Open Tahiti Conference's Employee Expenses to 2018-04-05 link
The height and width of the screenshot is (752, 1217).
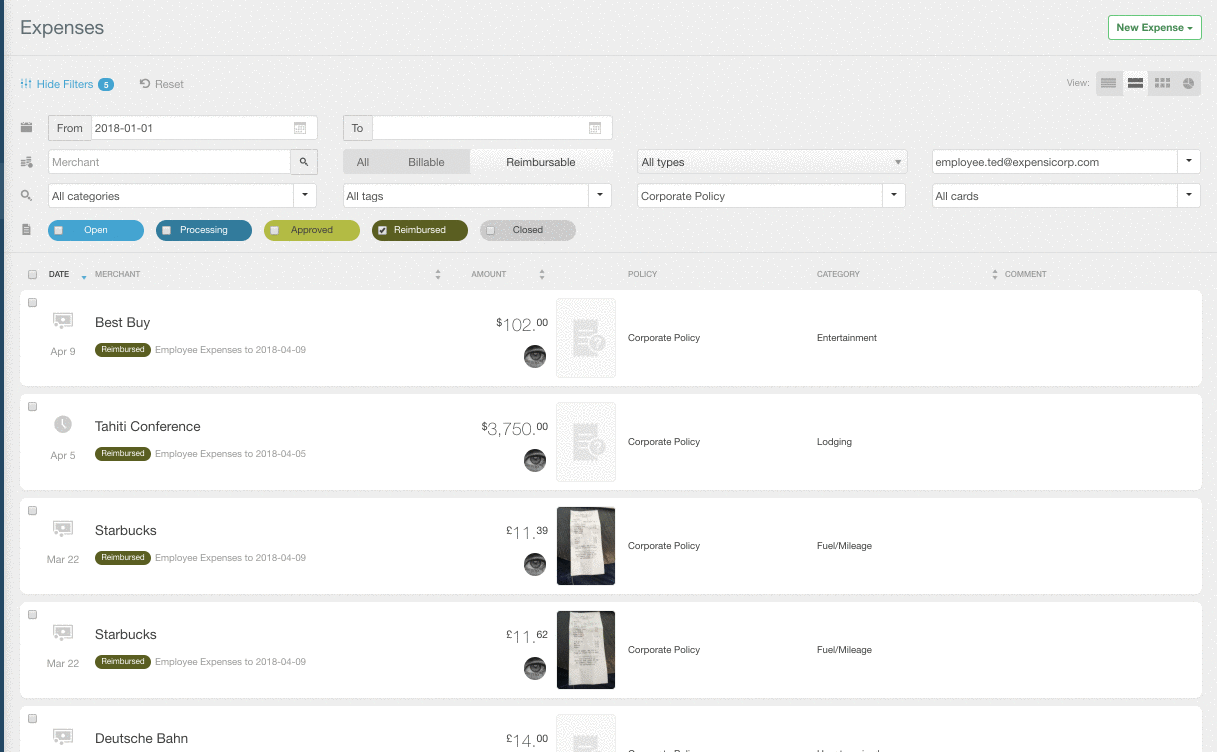coord(230,454)
